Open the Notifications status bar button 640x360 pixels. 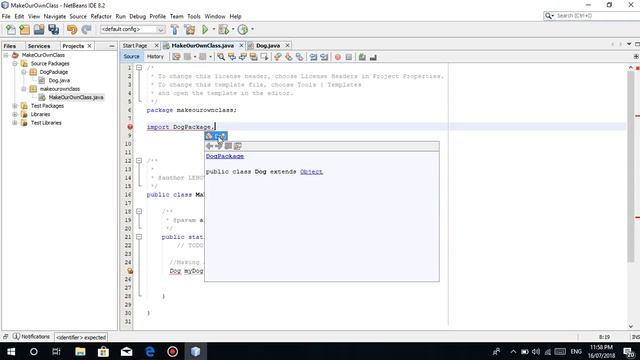point(31,337)
